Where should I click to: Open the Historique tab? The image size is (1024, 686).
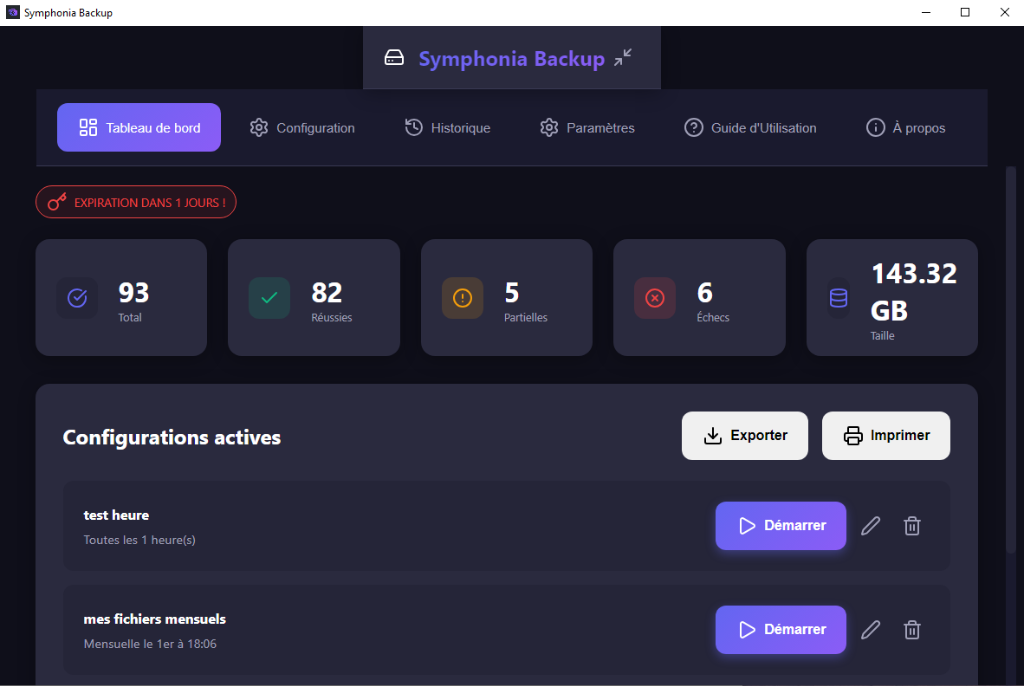tap(447, 127)
